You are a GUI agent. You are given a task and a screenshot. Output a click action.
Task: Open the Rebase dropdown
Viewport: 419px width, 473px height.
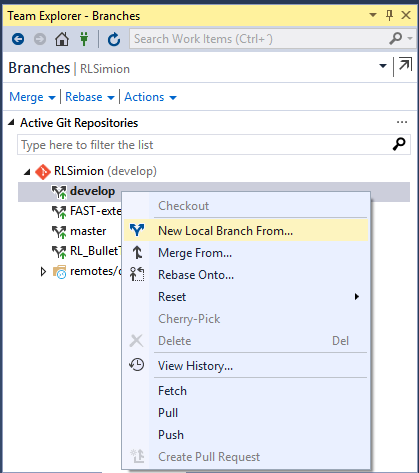(90, 97)
